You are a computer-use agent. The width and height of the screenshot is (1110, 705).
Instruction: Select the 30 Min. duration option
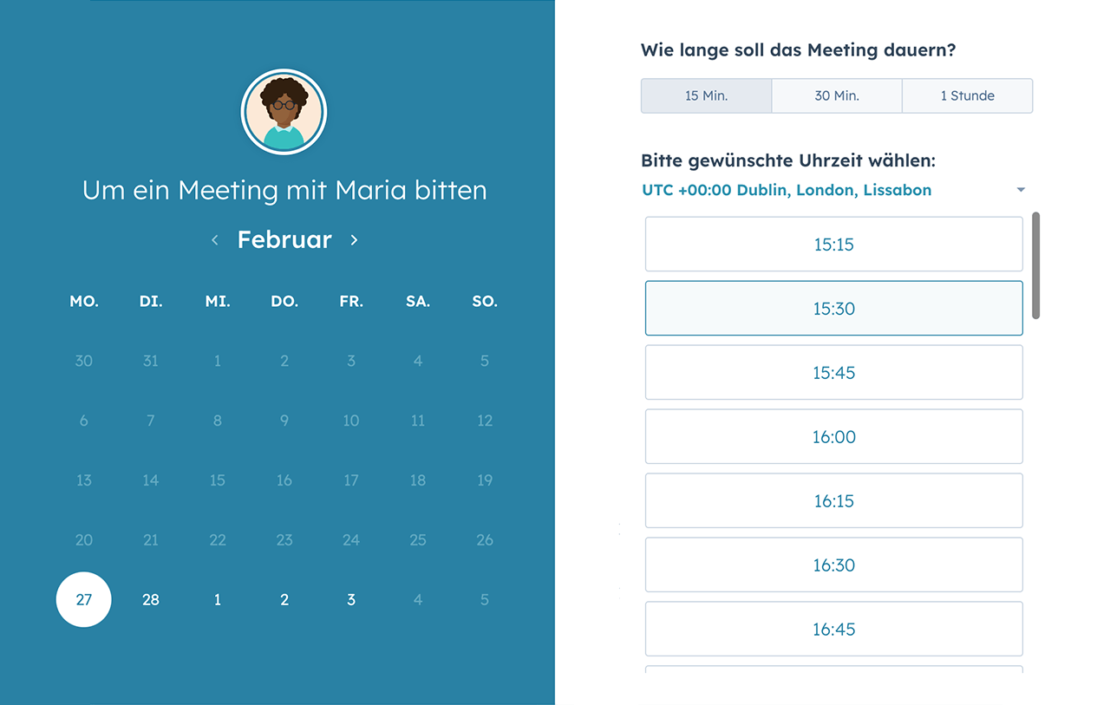(x=837, y=96)
